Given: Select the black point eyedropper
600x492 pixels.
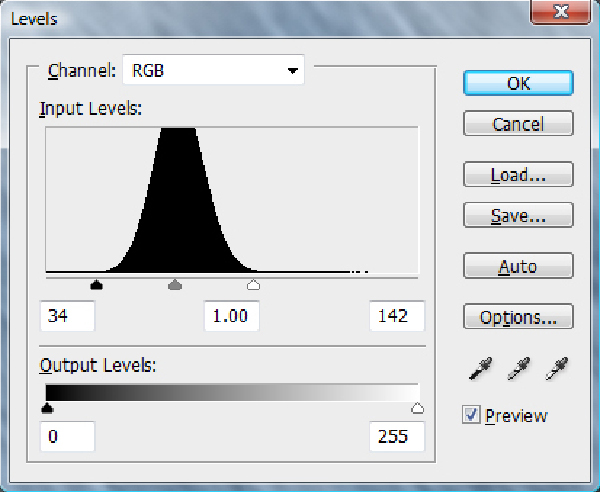Looking at the screenshot, I should pos(481,368).
